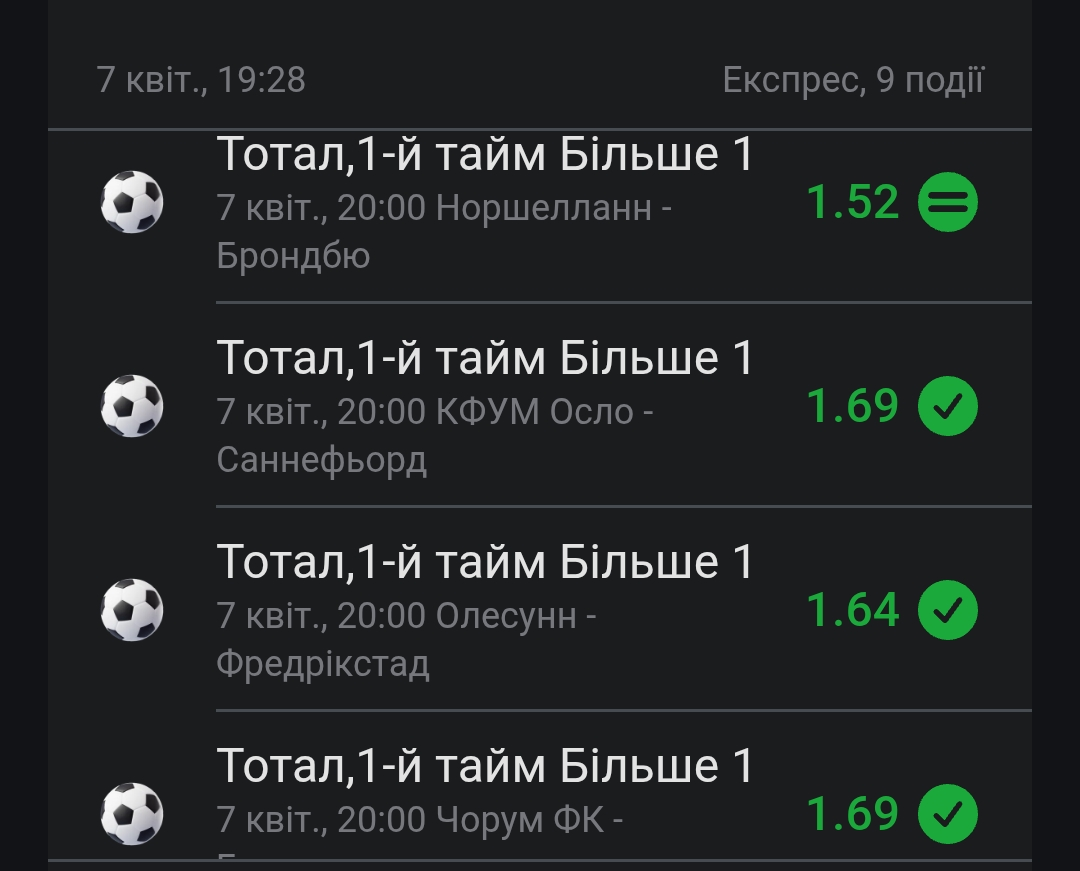
Task: Select "Тотал,1-й тайм Більше 1" title above Олесунн
Action: coord(485,562)
